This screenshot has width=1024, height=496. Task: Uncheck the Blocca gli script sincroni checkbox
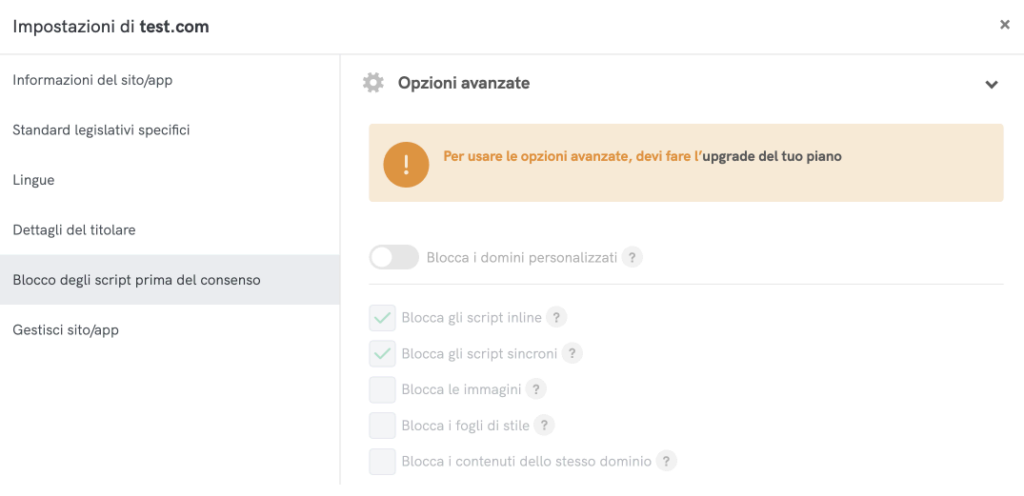point(382,354)
